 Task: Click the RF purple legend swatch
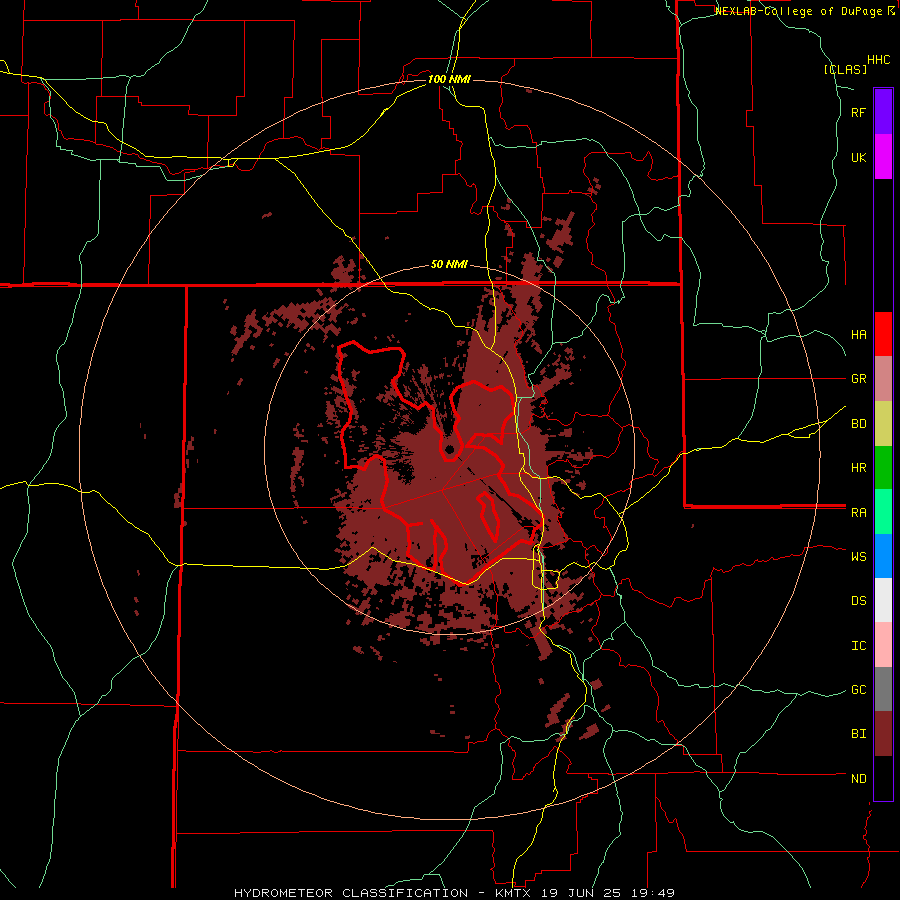883,112
